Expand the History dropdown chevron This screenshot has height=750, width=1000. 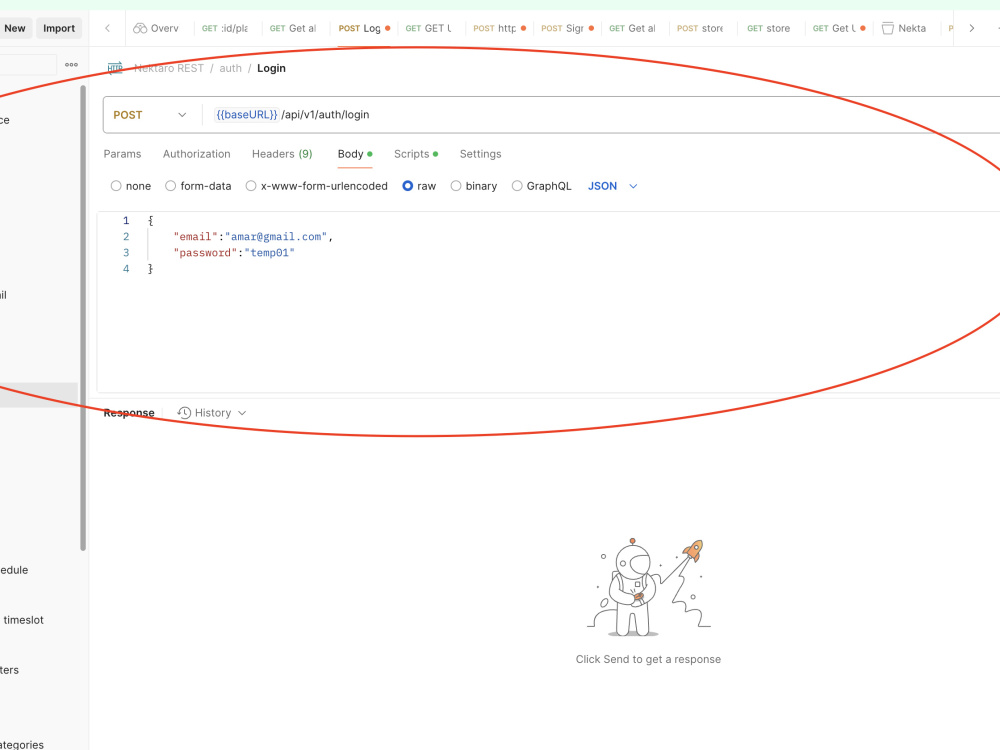[242, 413]
